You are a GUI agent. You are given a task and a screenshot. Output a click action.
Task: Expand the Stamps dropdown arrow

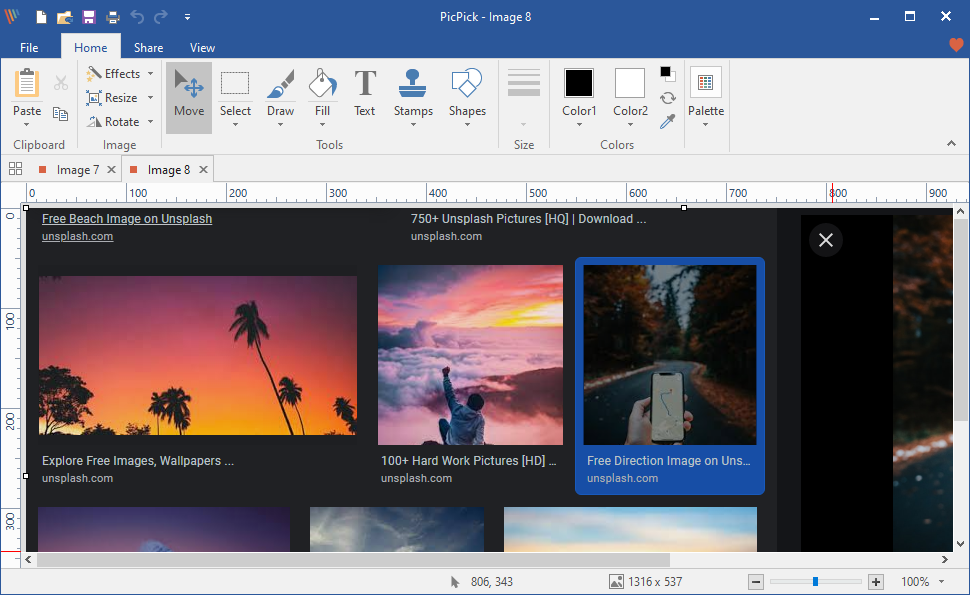(413, 125)
